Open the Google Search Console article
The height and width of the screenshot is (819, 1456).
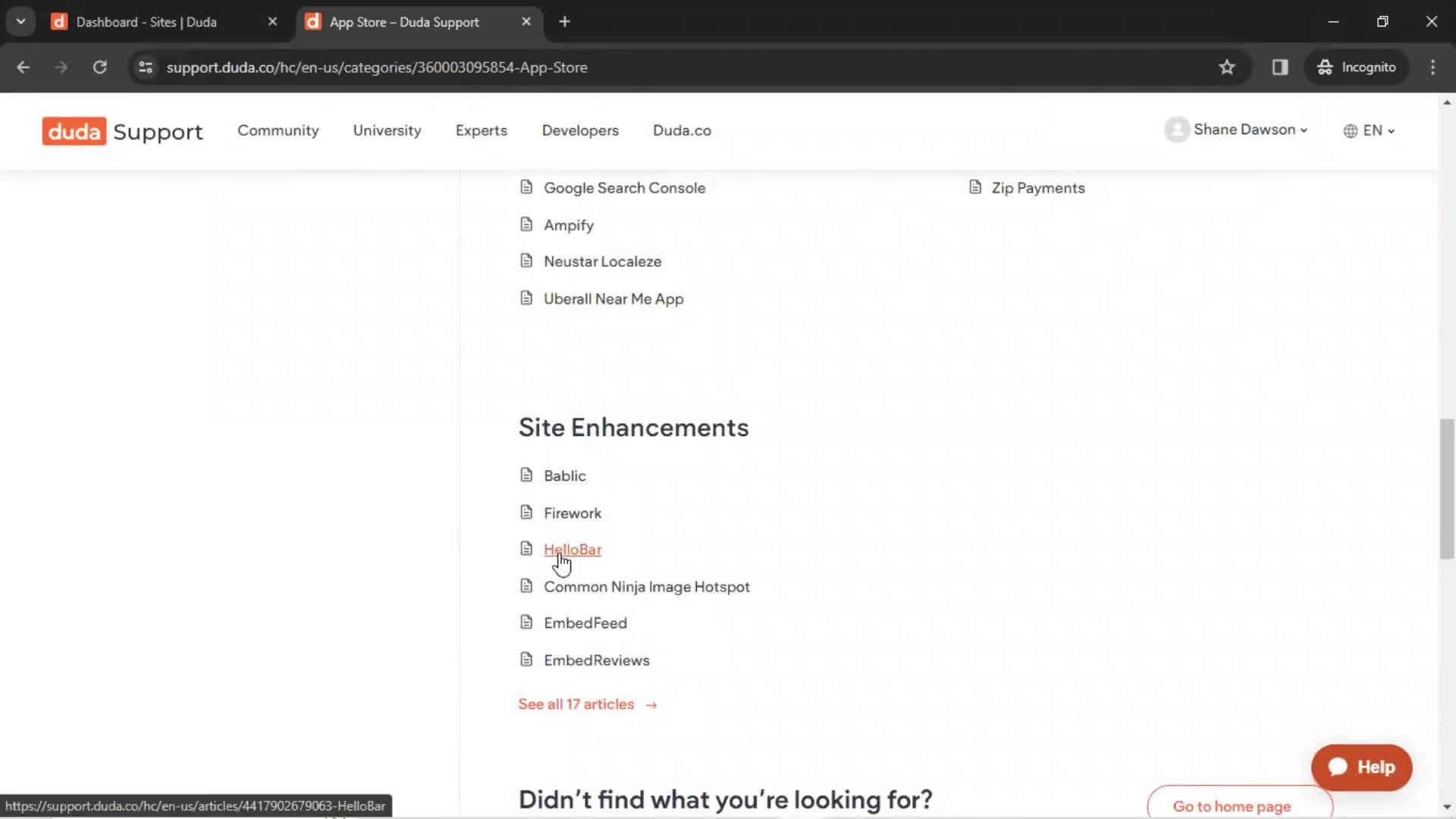point(624,188)
